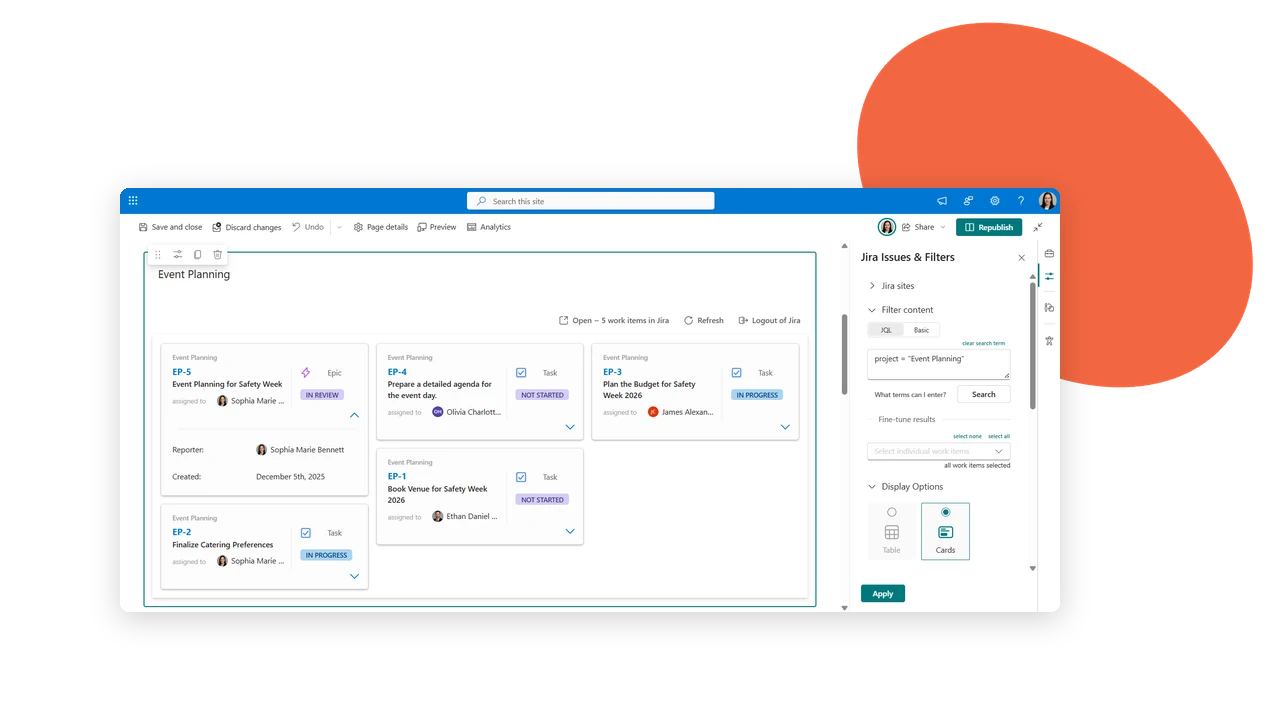Select the Cards display radio button

point(946,512)
